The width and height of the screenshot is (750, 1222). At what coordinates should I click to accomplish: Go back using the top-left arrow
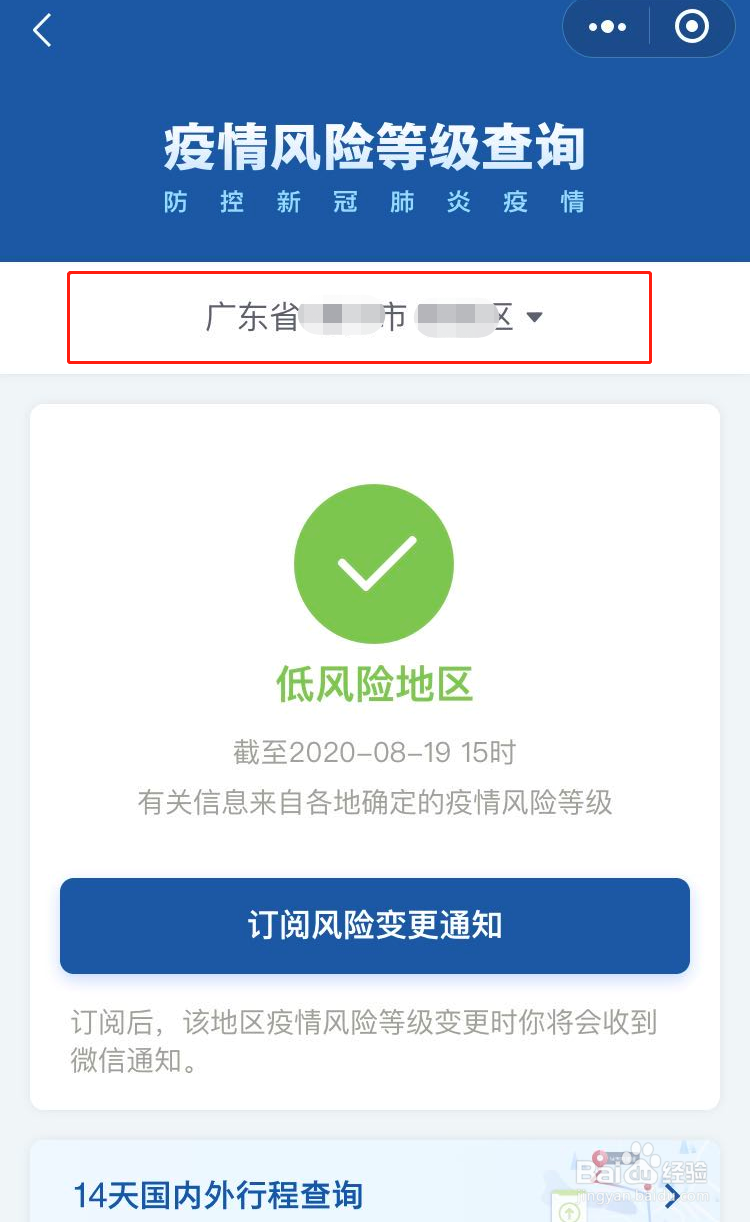click(41, 31)
